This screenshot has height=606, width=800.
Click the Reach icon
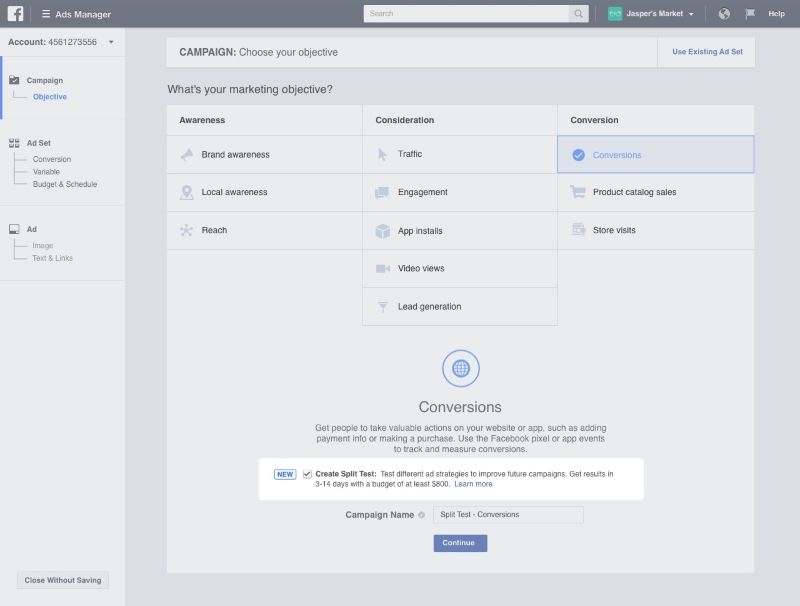coord(187,230)
